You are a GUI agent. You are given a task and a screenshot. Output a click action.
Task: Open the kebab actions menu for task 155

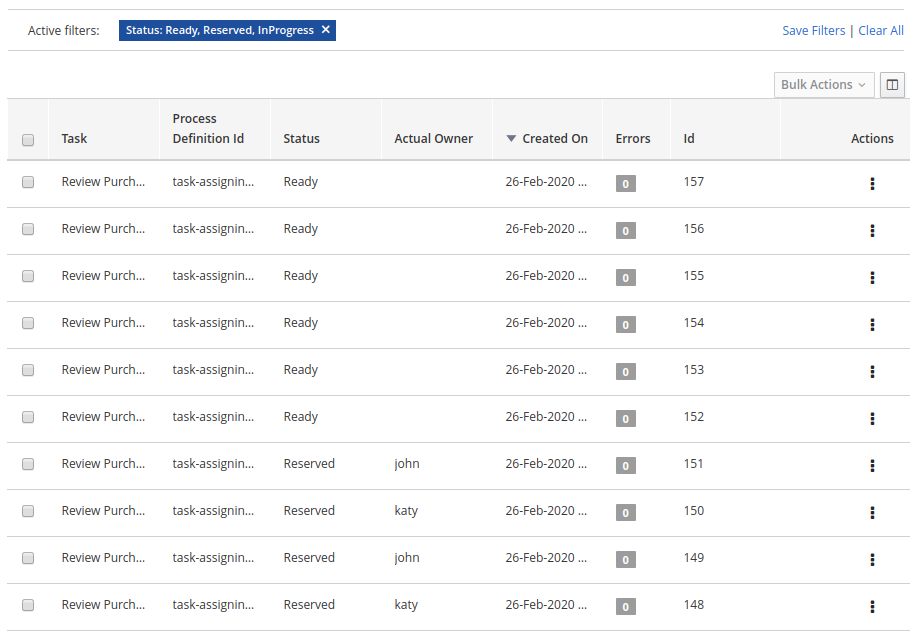coord(872,278)
